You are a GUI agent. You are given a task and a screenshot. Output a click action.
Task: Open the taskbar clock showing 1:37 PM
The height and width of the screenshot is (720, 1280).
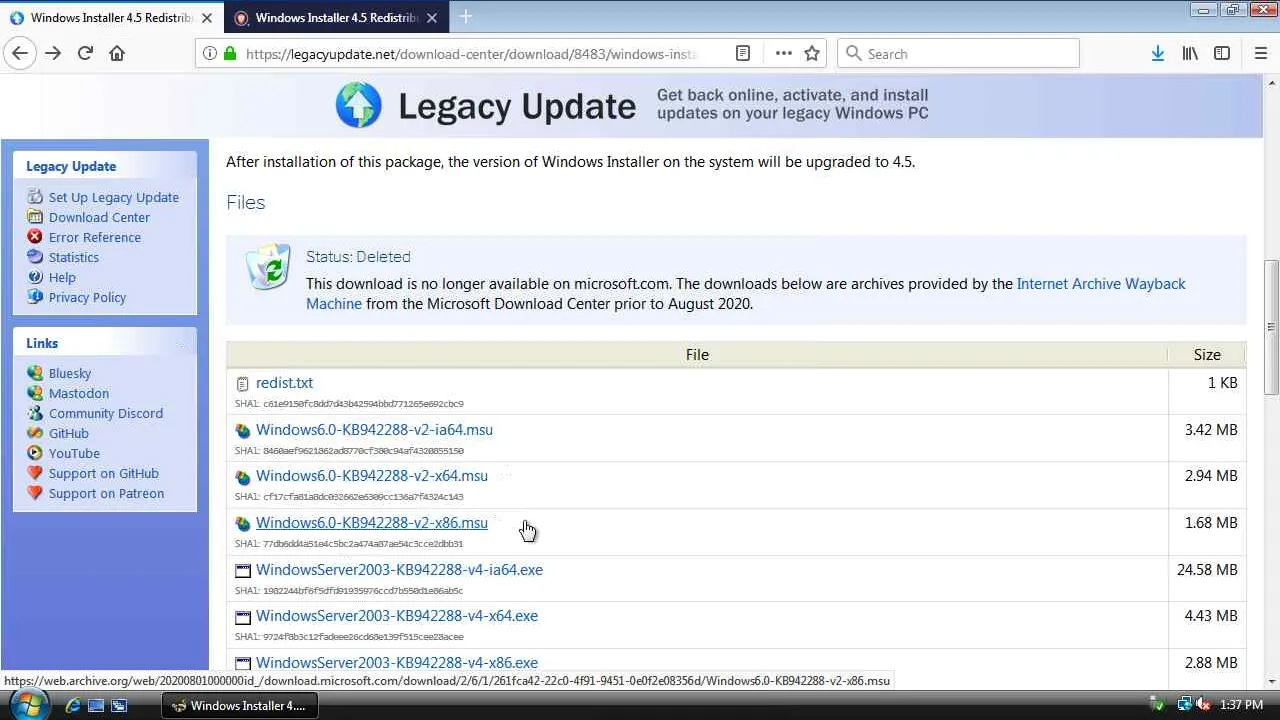1242,705
